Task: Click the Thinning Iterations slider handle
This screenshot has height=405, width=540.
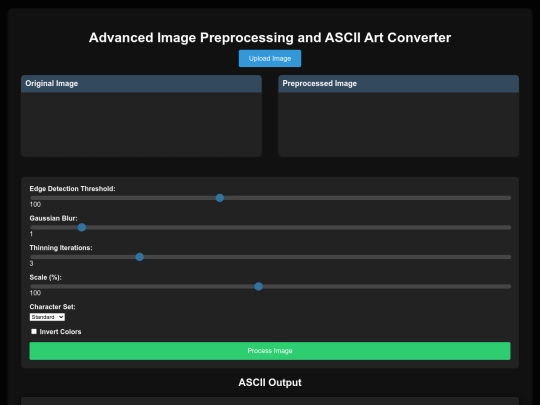Action: pyautogui.click(x=139, y=257)
